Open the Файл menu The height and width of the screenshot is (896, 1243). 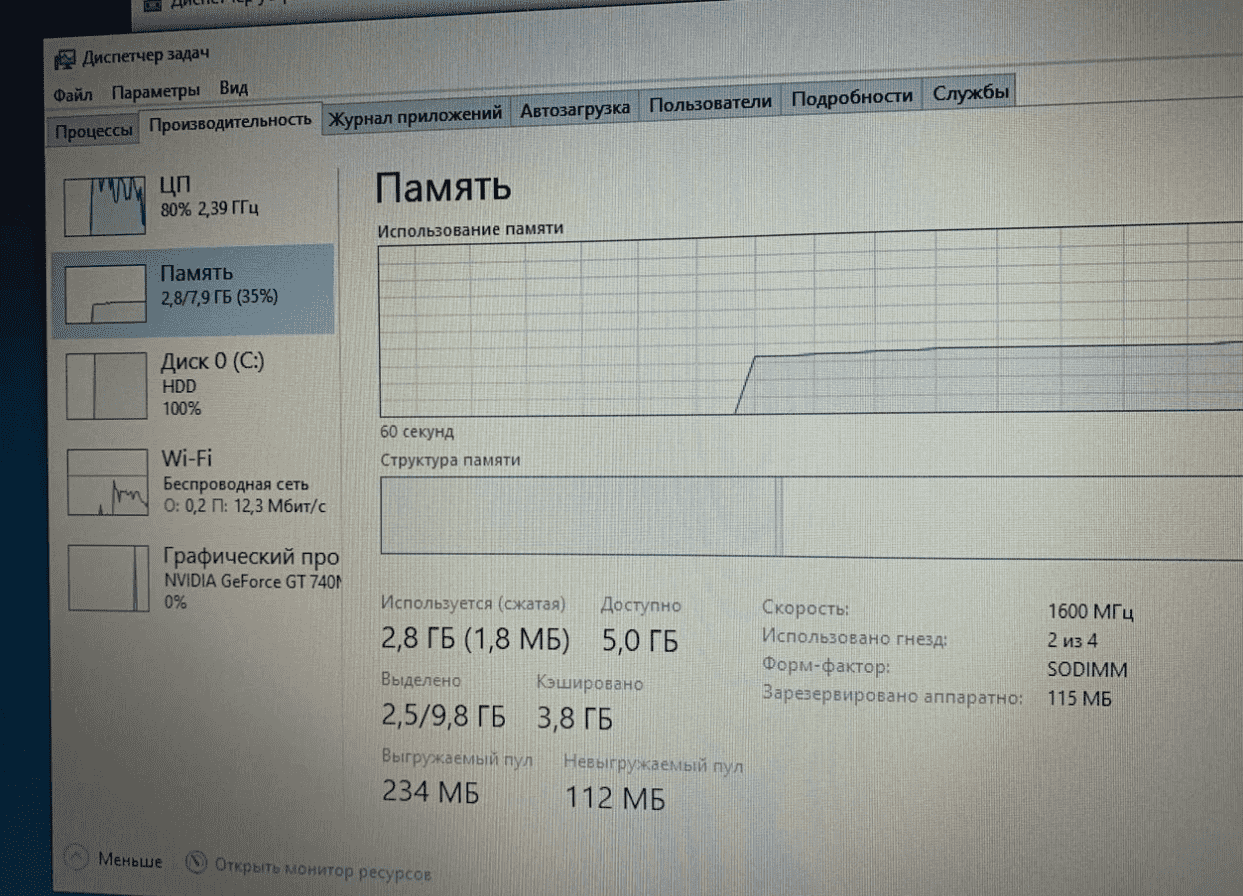pyautogui.click(x=73, y=93)
